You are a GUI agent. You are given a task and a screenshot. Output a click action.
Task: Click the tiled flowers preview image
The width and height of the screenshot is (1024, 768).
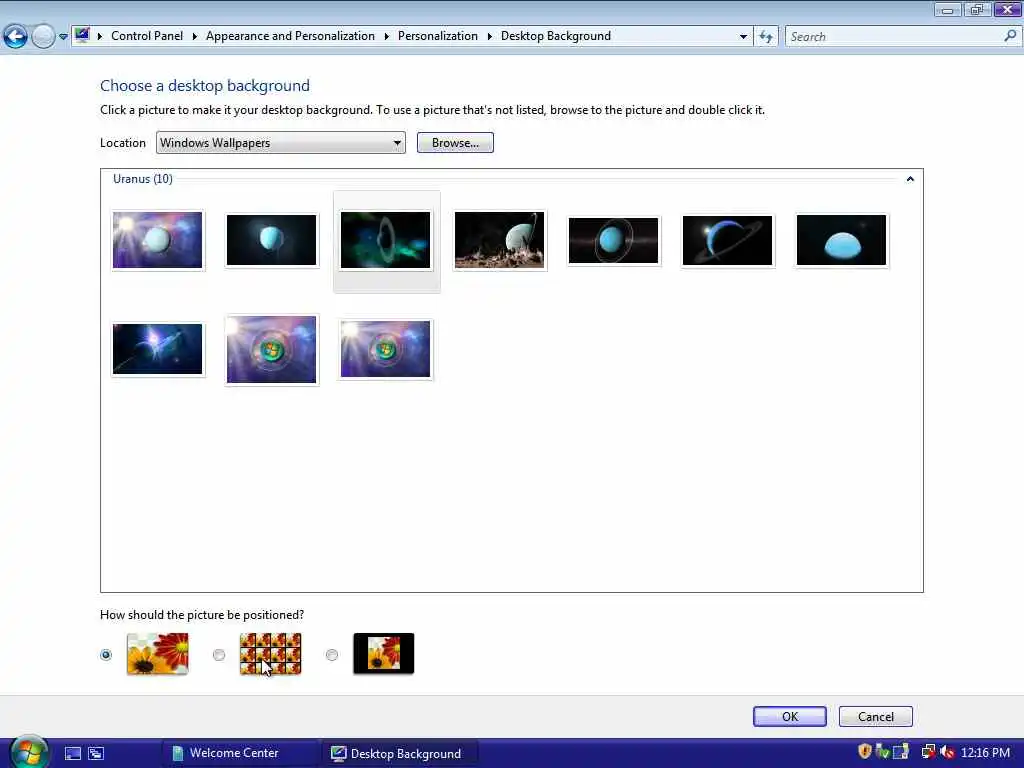point(270,653)
